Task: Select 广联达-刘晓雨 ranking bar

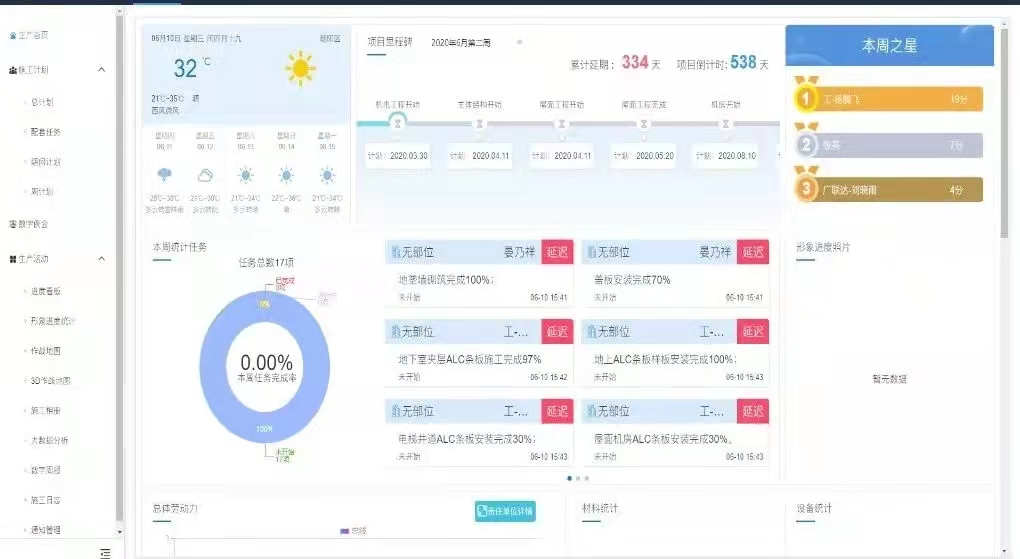Action: 896,190
